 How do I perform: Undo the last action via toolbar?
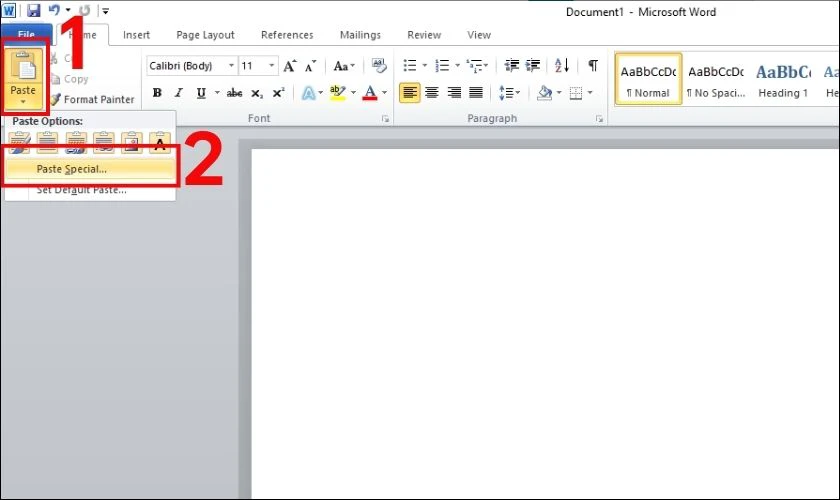click(54, 10)
